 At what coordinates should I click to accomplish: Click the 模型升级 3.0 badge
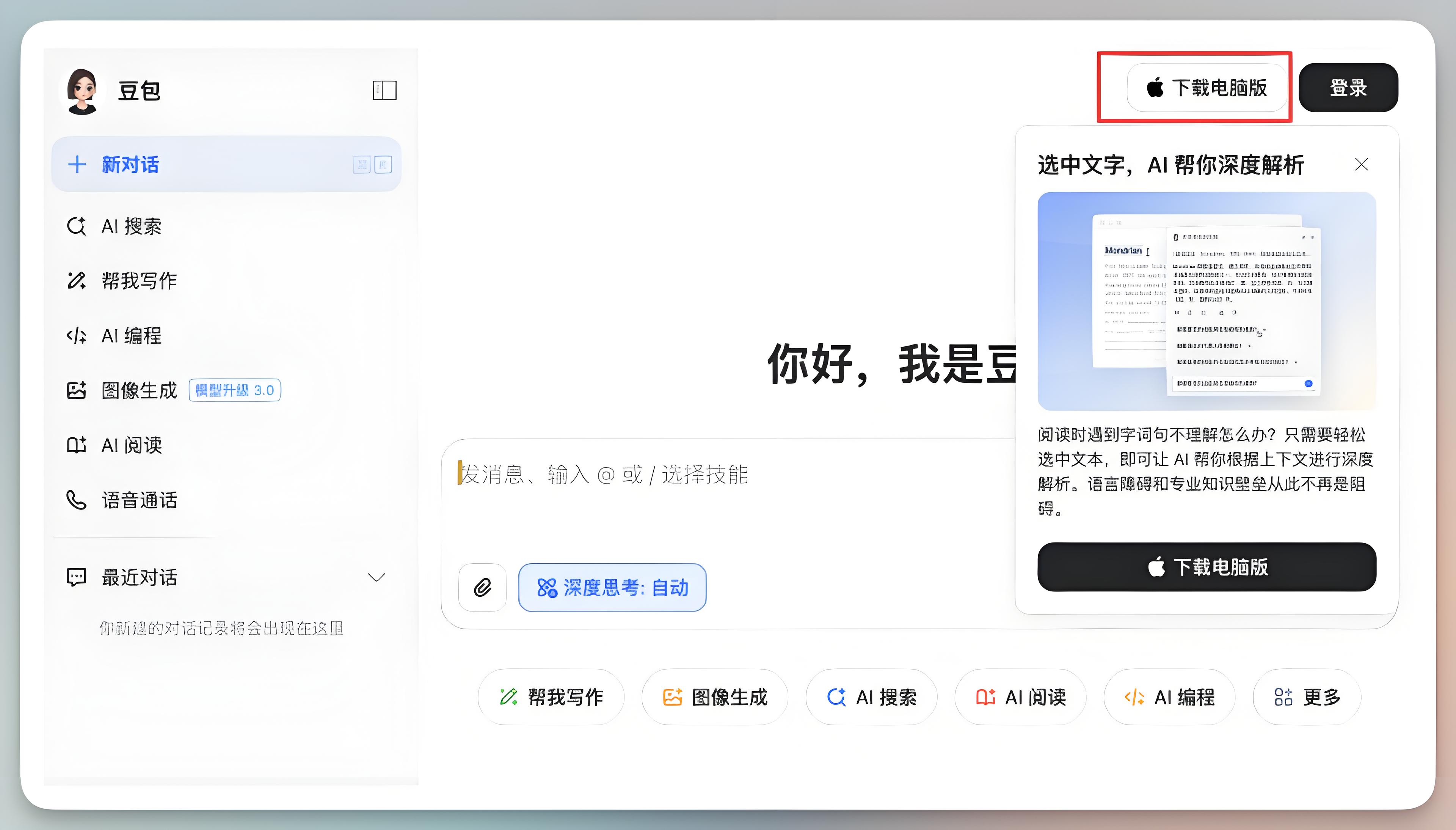234,390
